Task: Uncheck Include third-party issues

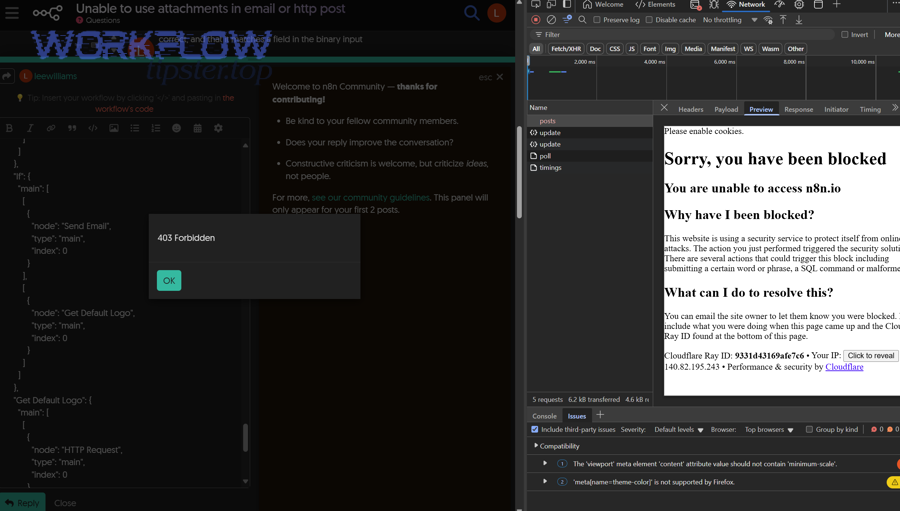Action: tap(535, 429)
